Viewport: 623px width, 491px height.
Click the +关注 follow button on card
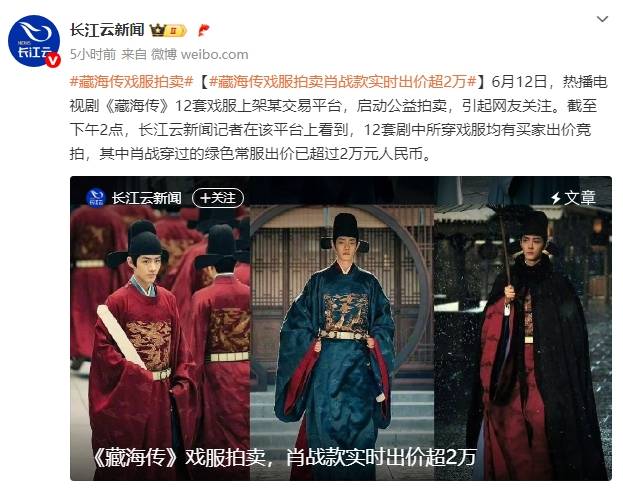point(218,197)
